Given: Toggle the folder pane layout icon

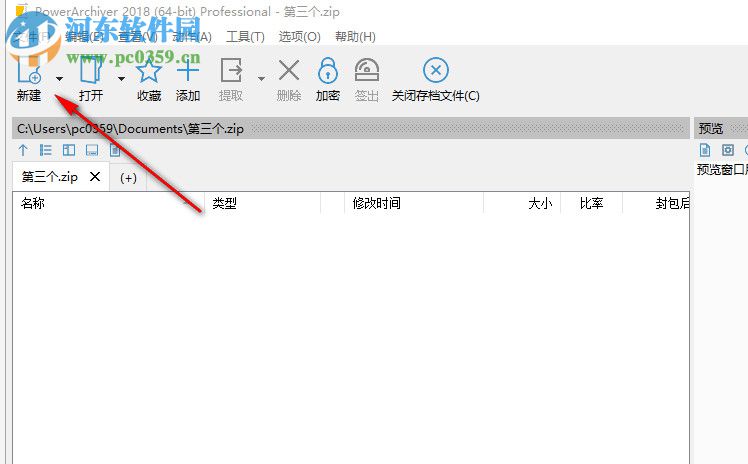Looking at the screenshot, I should 69,150.
